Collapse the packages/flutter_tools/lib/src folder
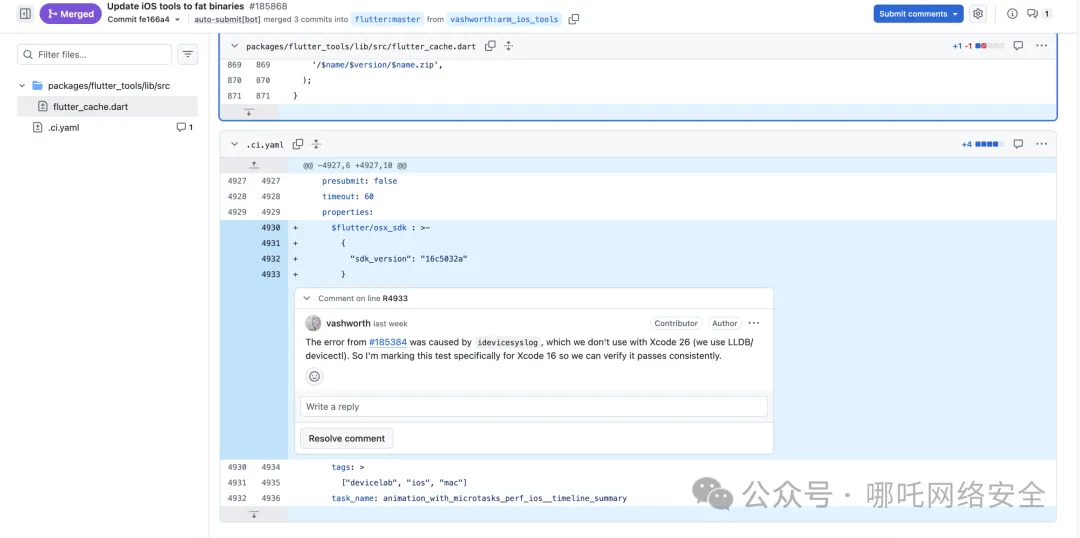This screenshot has width=1080, height=538. coord(22,86)
